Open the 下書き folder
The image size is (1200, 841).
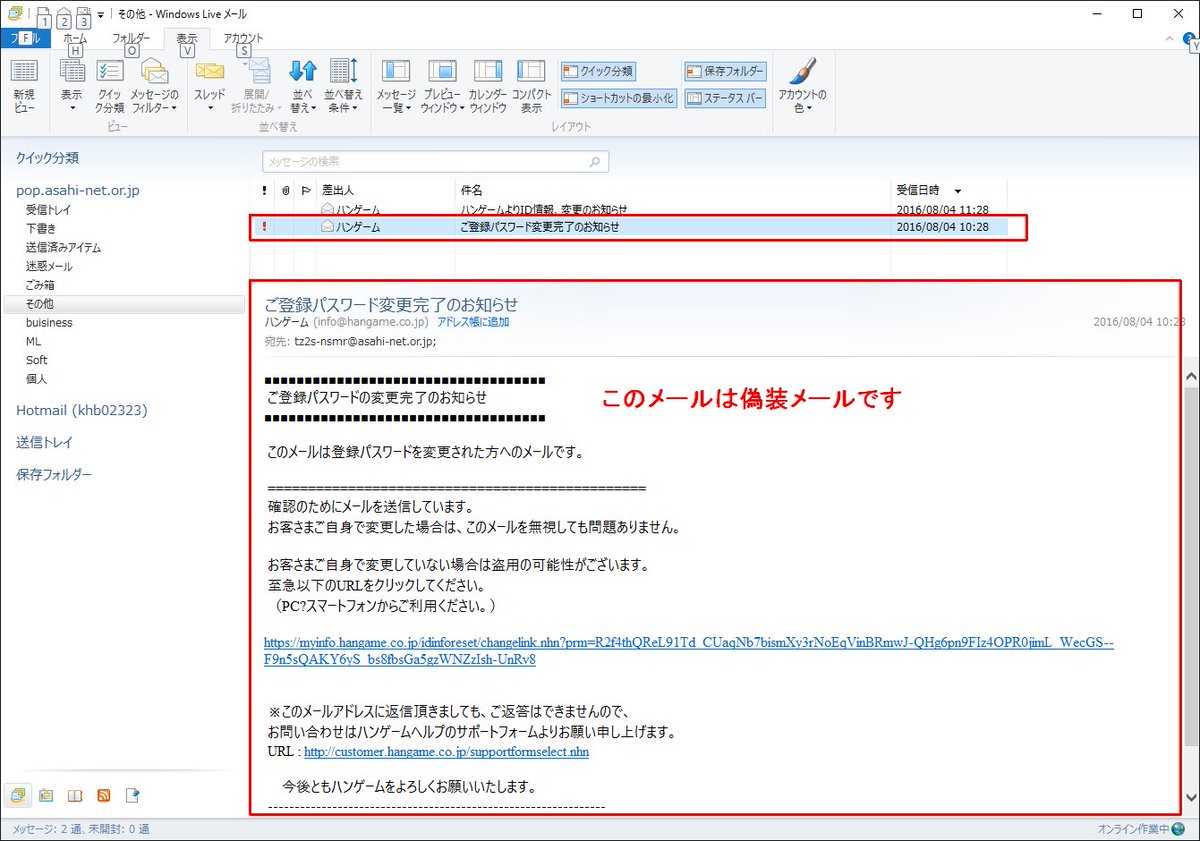(41, 229)
